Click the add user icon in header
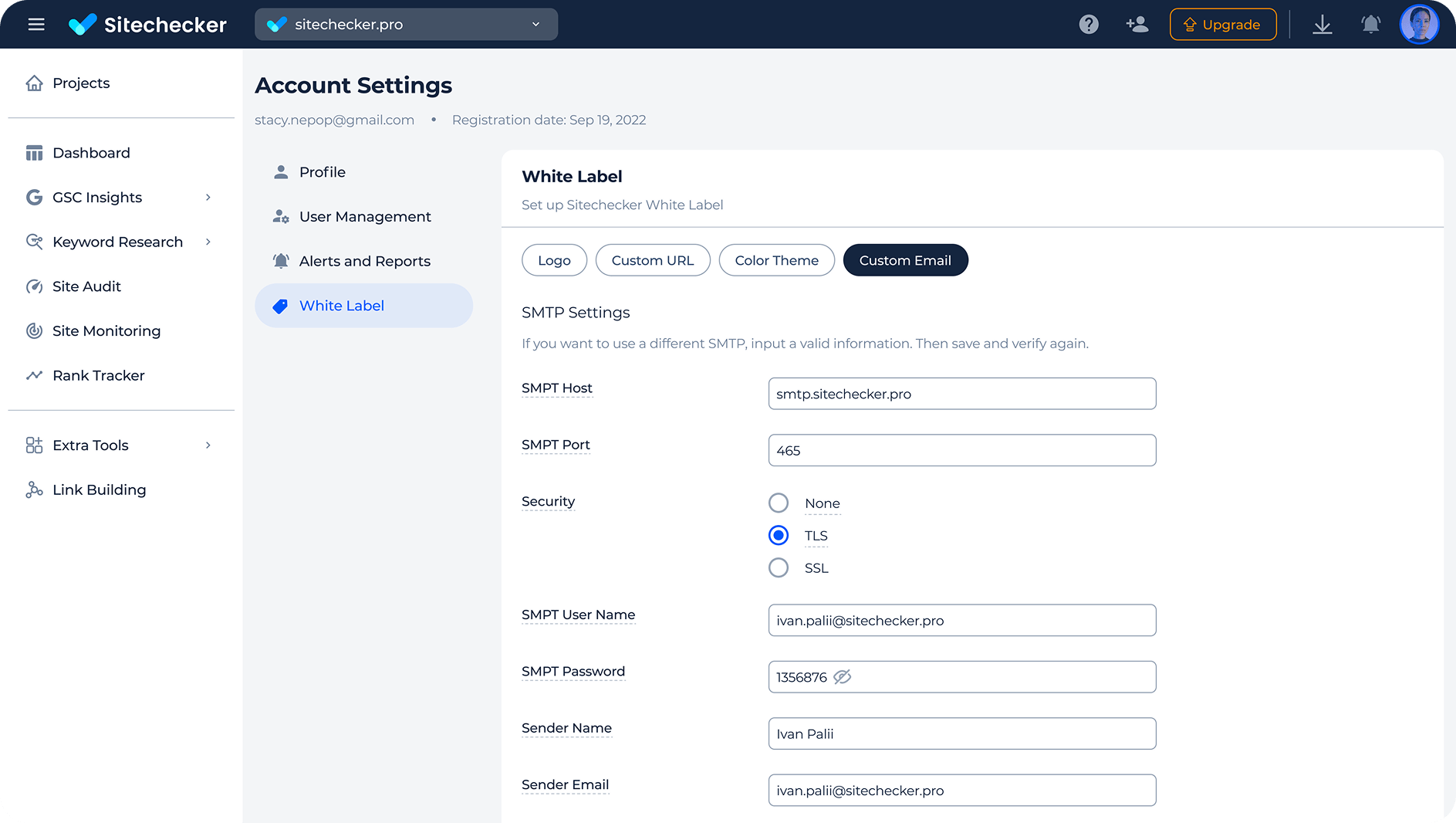Image resolution: width=1456 pixels, height=823 pixels. (1137, 25)
